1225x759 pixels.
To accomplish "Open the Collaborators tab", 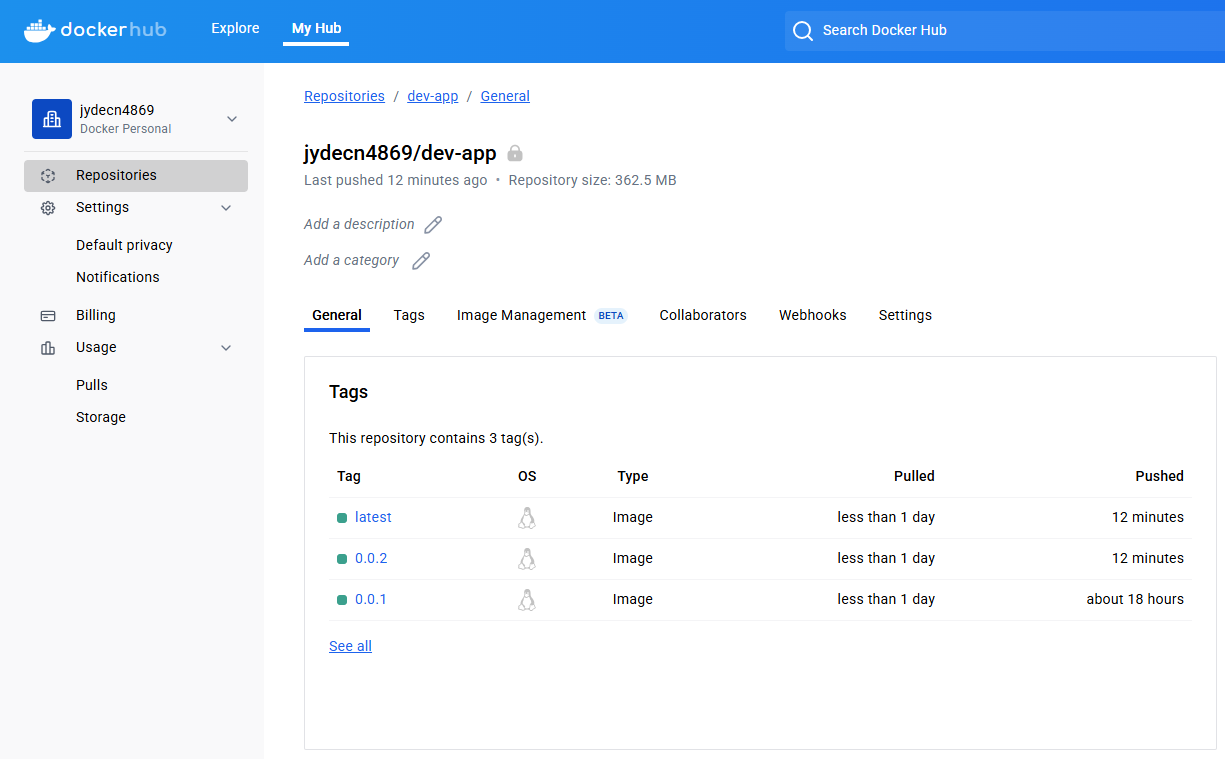I will (x=703, y=315).
